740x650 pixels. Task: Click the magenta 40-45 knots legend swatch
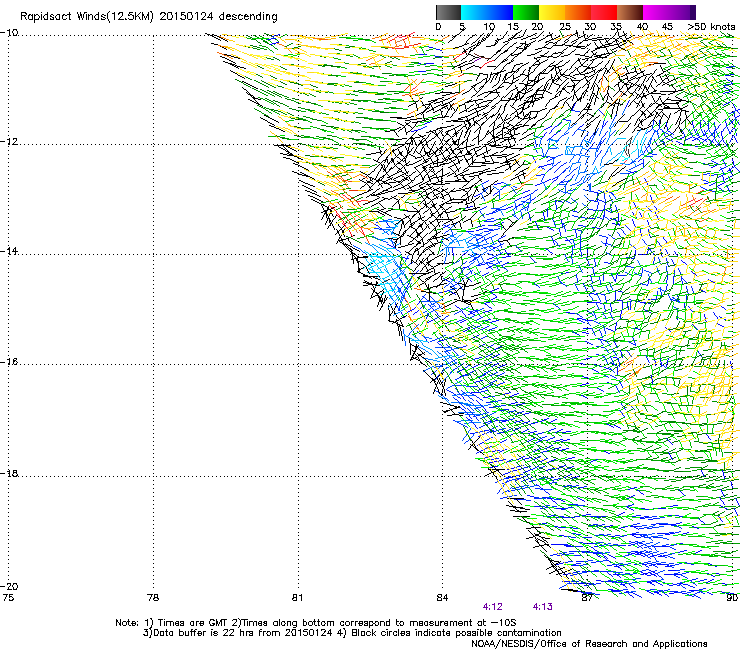pyautogui.click(x=656, y=13)
